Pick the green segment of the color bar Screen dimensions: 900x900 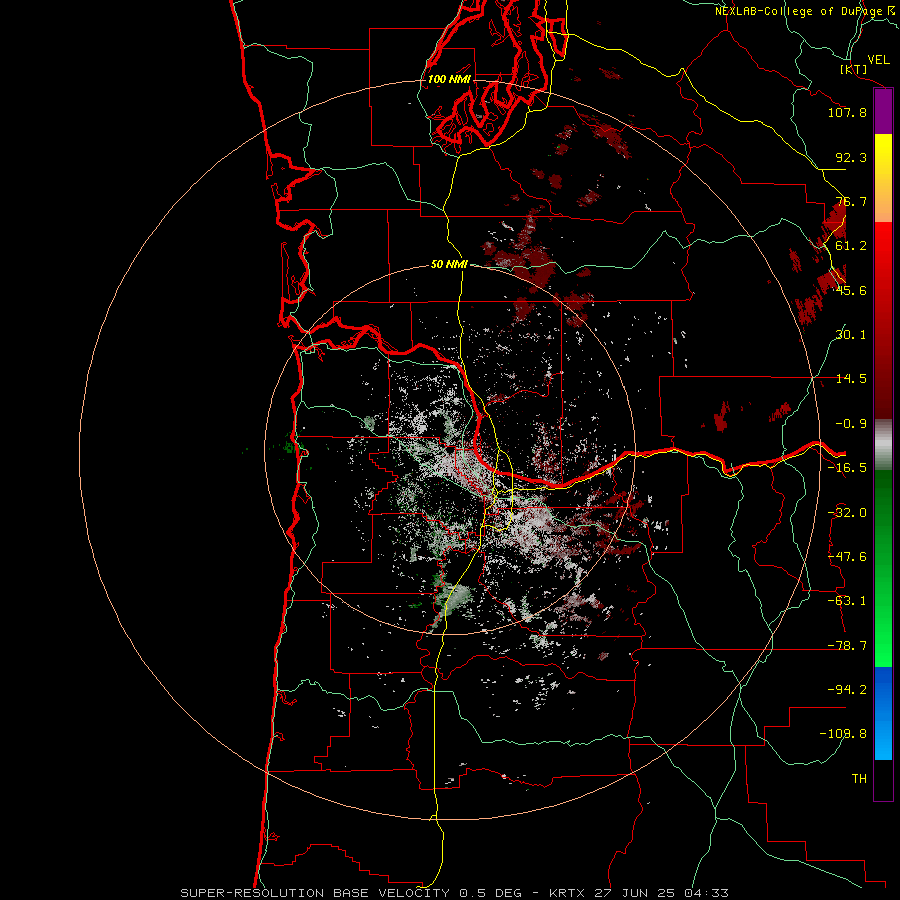pos(883,568)
